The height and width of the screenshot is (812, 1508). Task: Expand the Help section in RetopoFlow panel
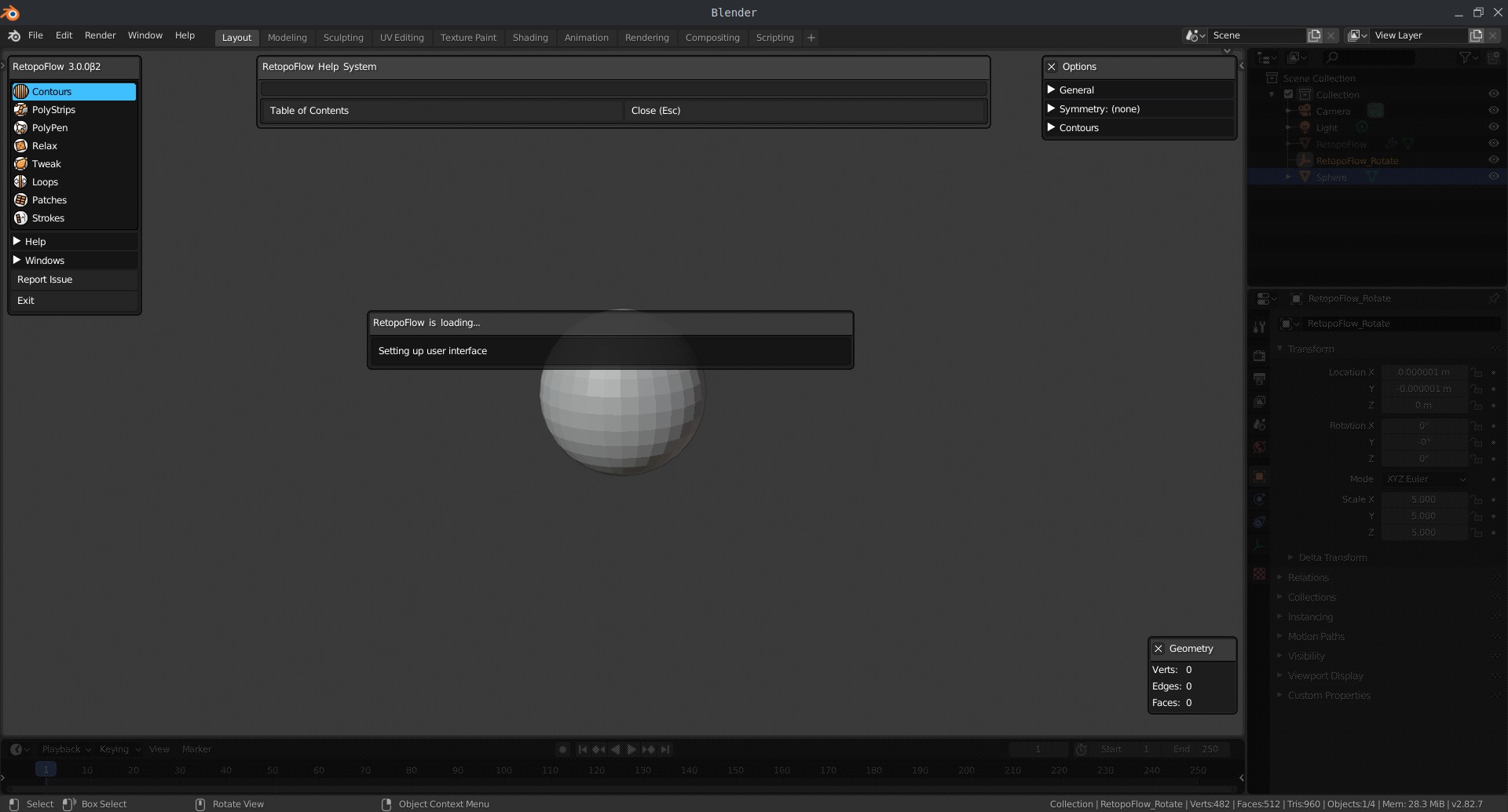(x=74, y=241)
